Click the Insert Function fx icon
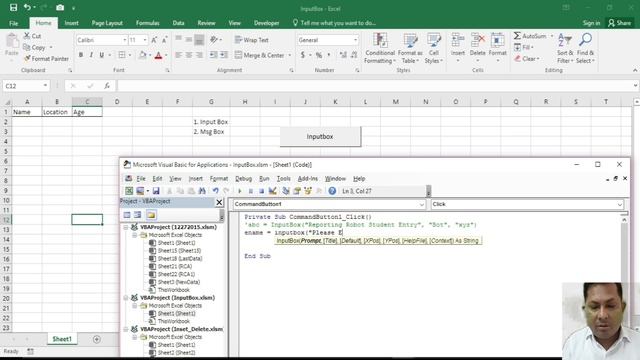Screen dimensions: 640x360 coord(107,86)
